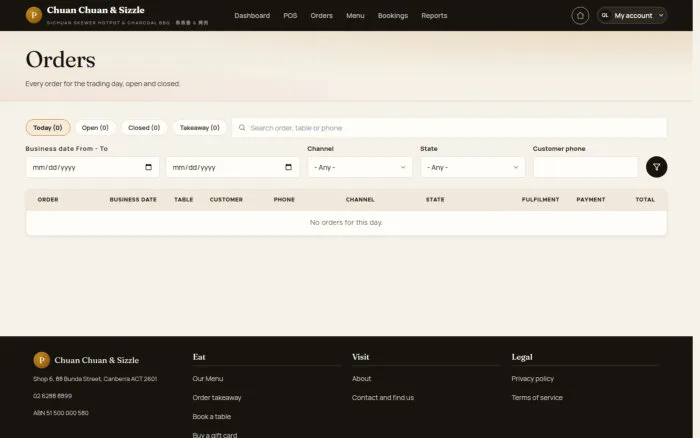The height and width of the screenshot is (438, 700).
Task: Open calendar picker for To date
Action: tap(288, 167)
